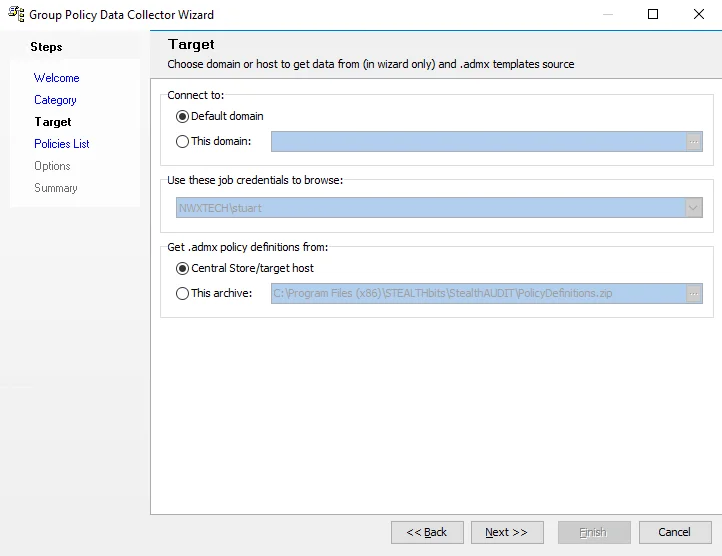Click the Options step
This screenshot has height=556, width=722.
tap(52, 166)
